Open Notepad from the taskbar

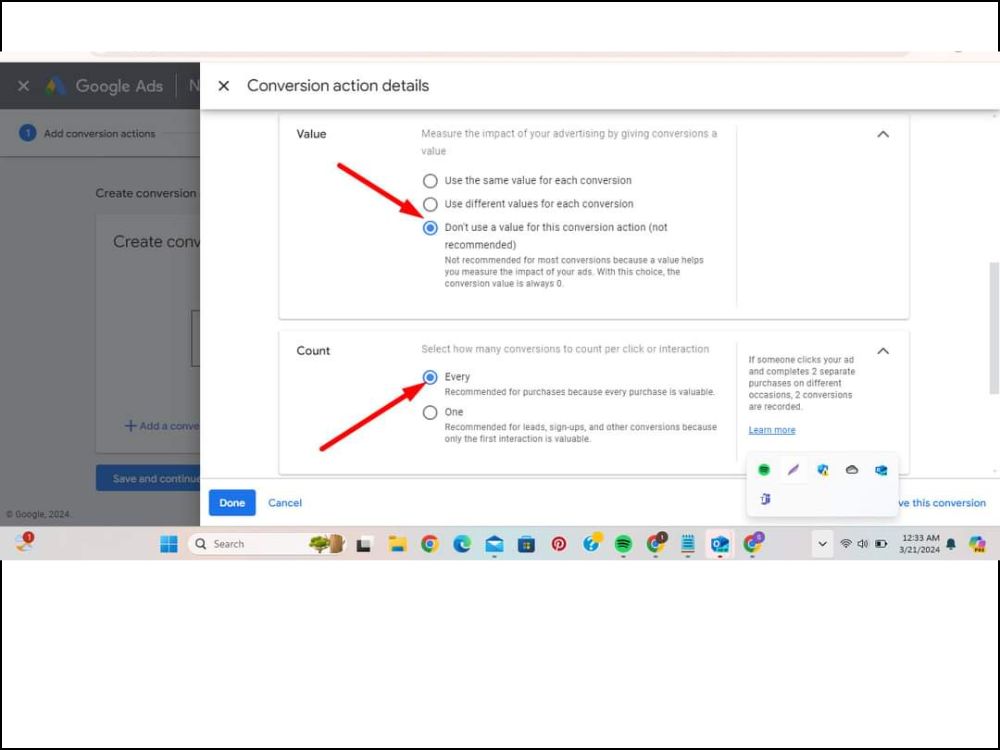point(688,544)
